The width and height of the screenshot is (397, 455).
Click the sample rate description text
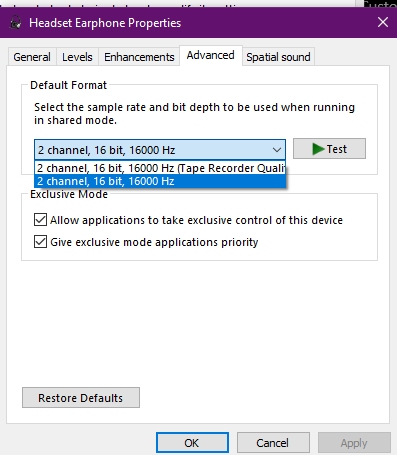pyautogui.click(x=194, y=114)
